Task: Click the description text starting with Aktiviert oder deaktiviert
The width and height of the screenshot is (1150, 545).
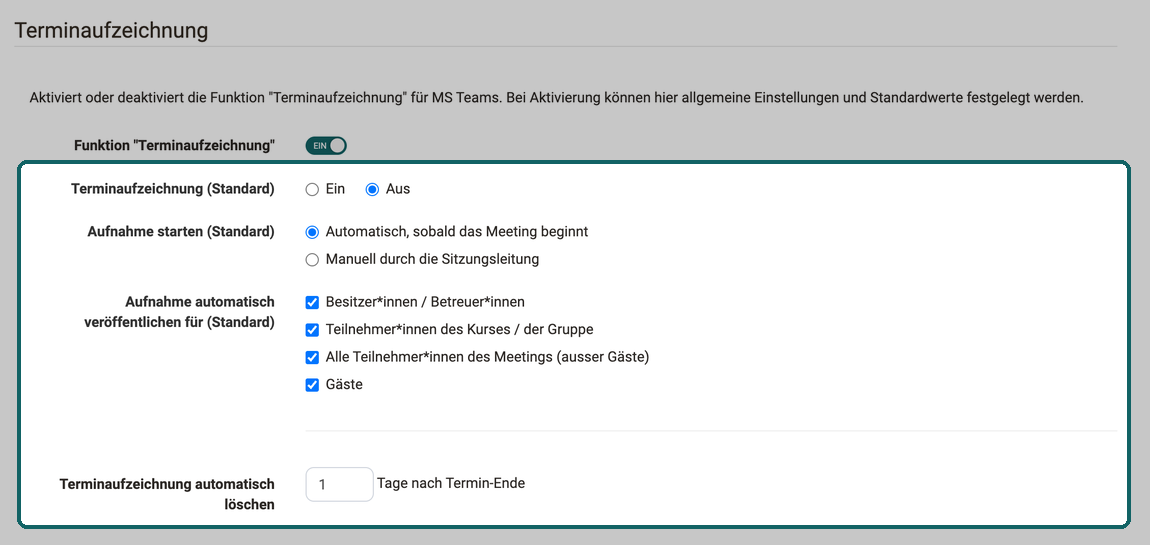Action: pyautogui.click(x=557, y=98)
